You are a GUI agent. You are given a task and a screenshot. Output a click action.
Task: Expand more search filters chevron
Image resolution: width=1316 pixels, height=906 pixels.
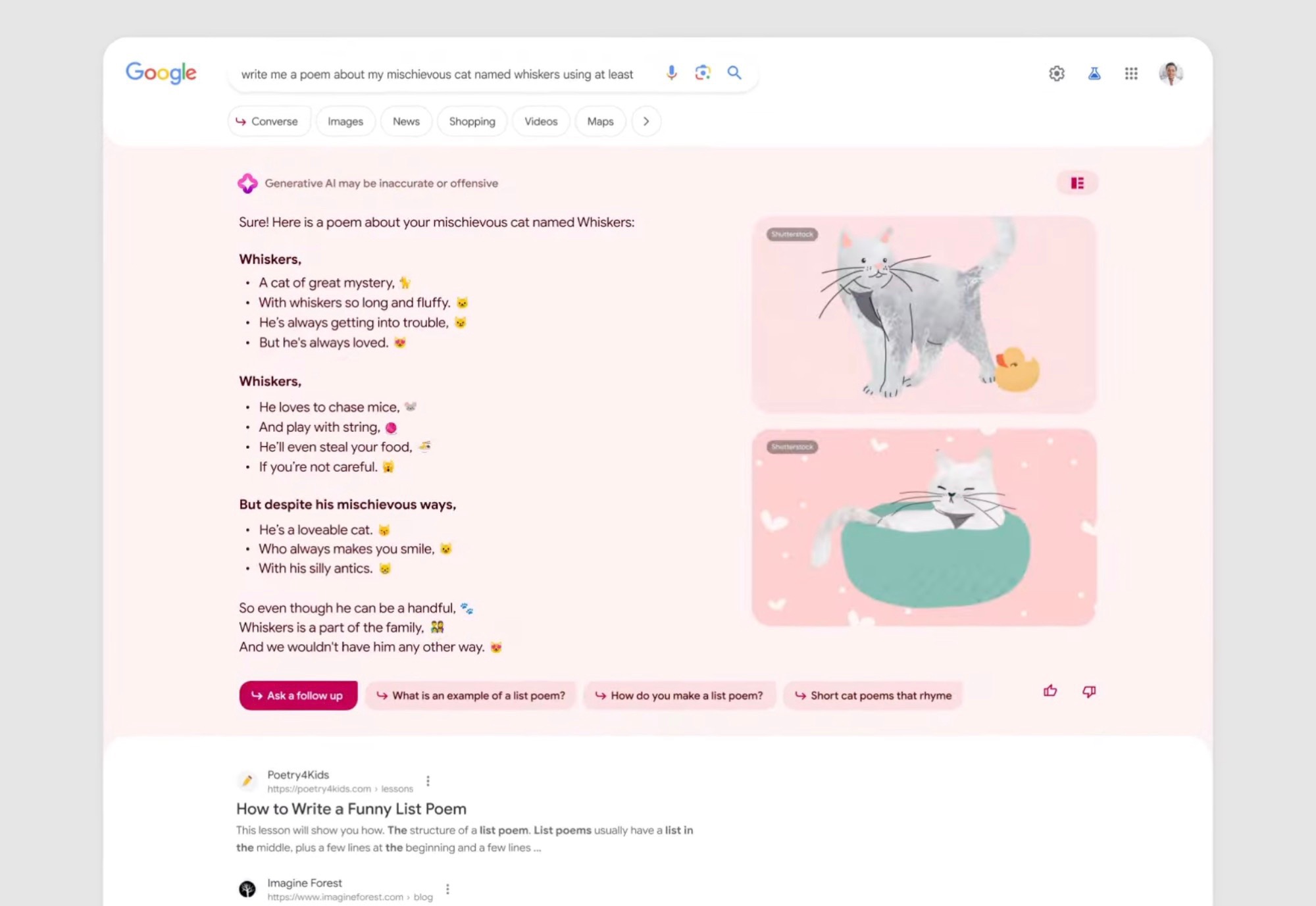[646, 121]
